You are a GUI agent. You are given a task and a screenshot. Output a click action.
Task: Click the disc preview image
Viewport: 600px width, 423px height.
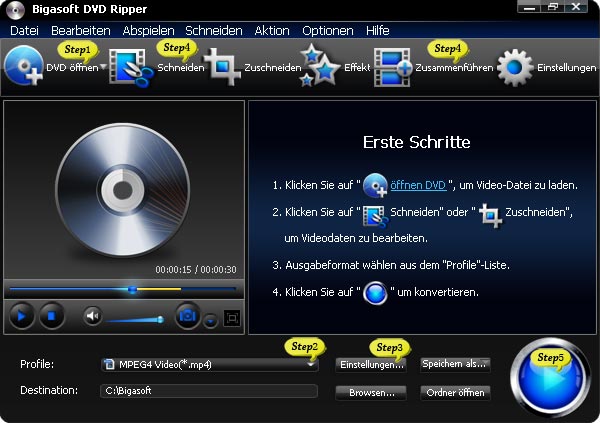point(122,190)
